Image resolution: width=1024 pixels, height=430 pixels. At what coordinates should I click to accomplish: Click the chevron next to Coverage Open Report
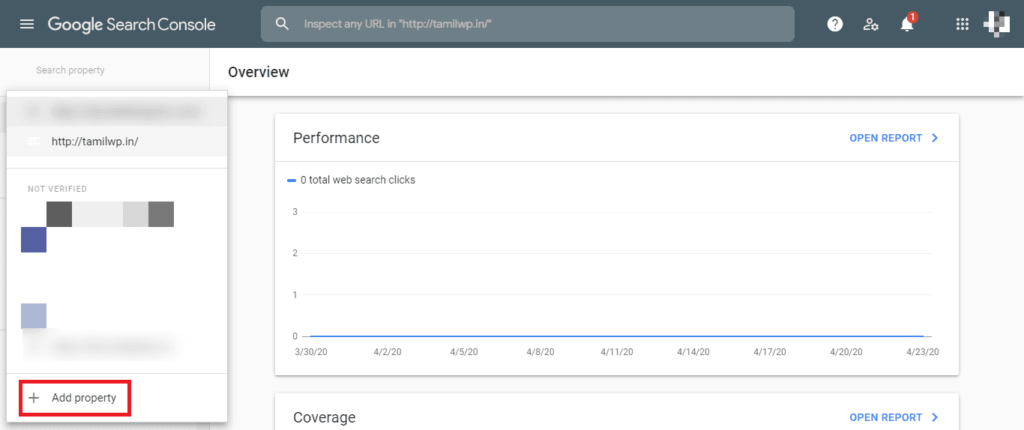(x=935, y=417)
